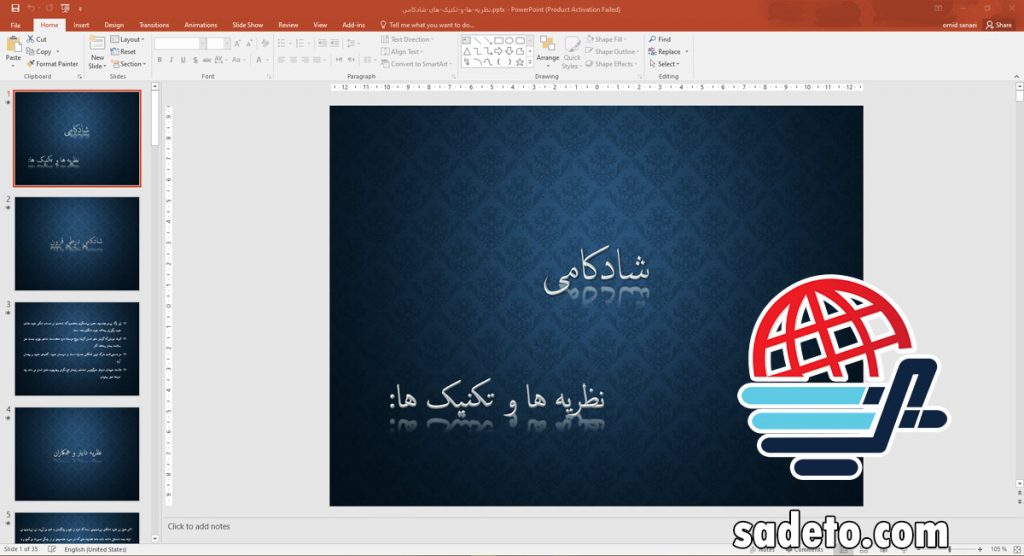The image size is (1024, 556).
Task: Toggle Italic formatting
Action: click(x=171, y=60)
